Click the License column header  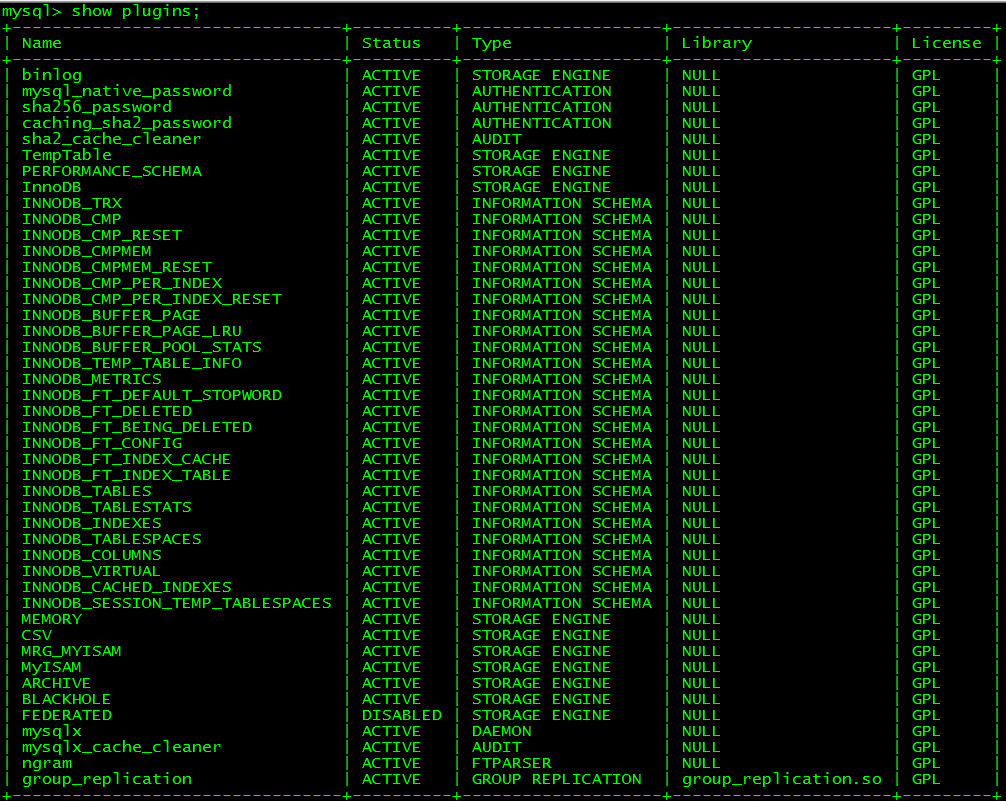click(x=948, y=43)
